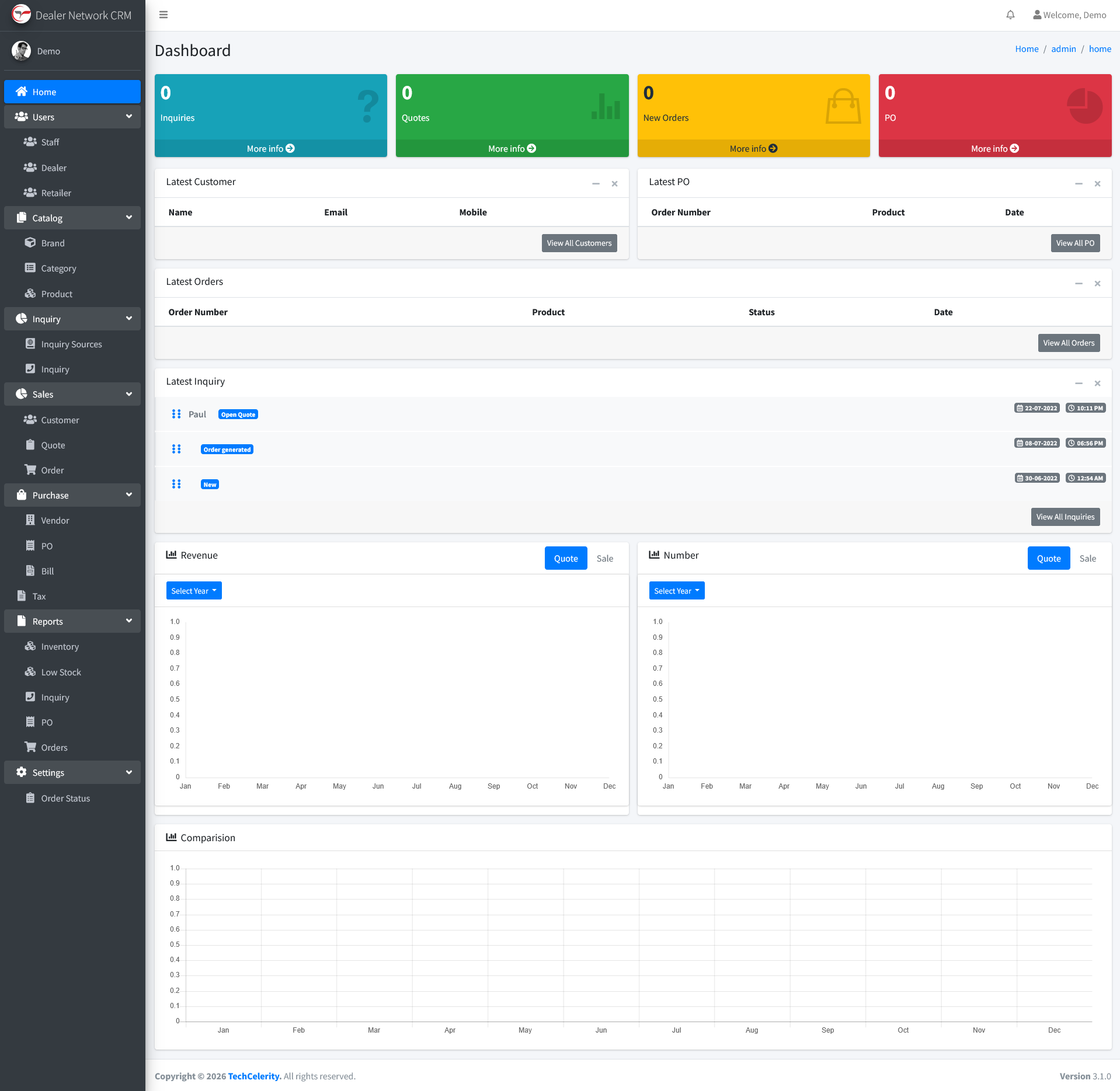Collapse the Settings menu chevron
This screenshot has width=1120, height=1091.
tap(129, 772)
